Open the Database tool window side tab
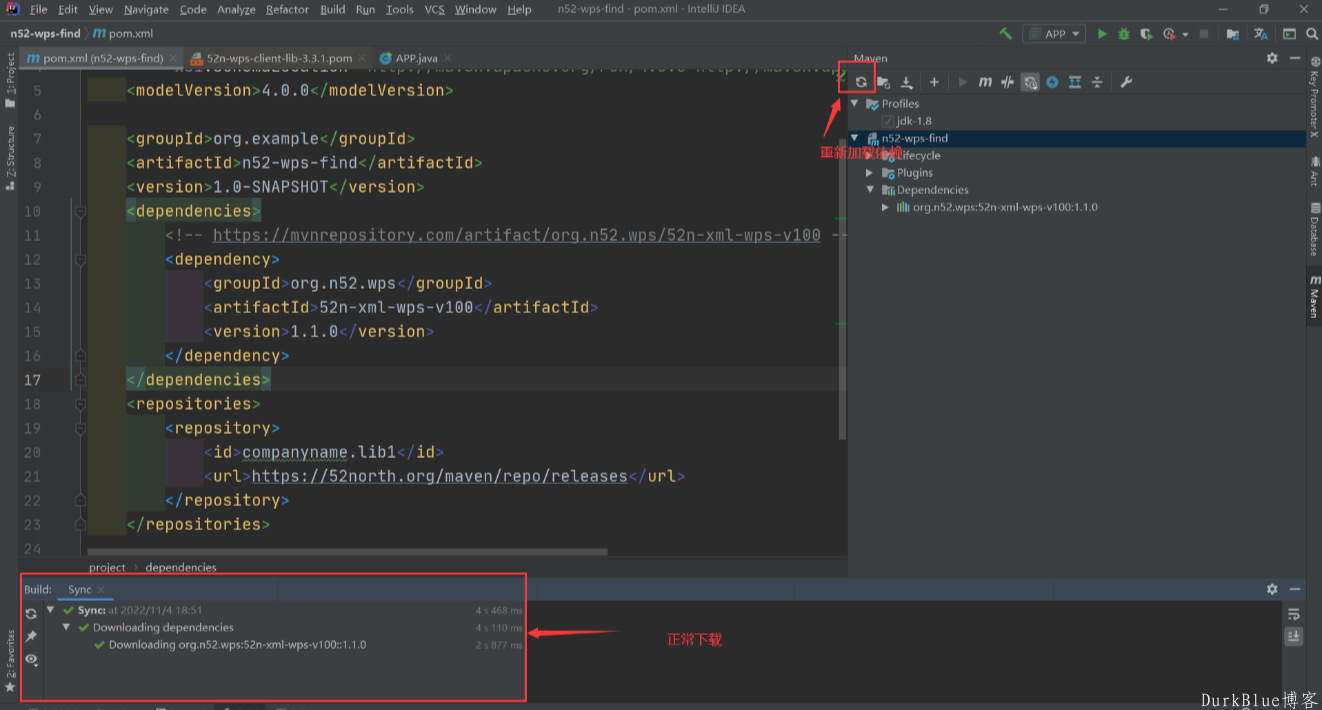The image size is (1322, 710). pyautogui.click(x=1313, y=230)
